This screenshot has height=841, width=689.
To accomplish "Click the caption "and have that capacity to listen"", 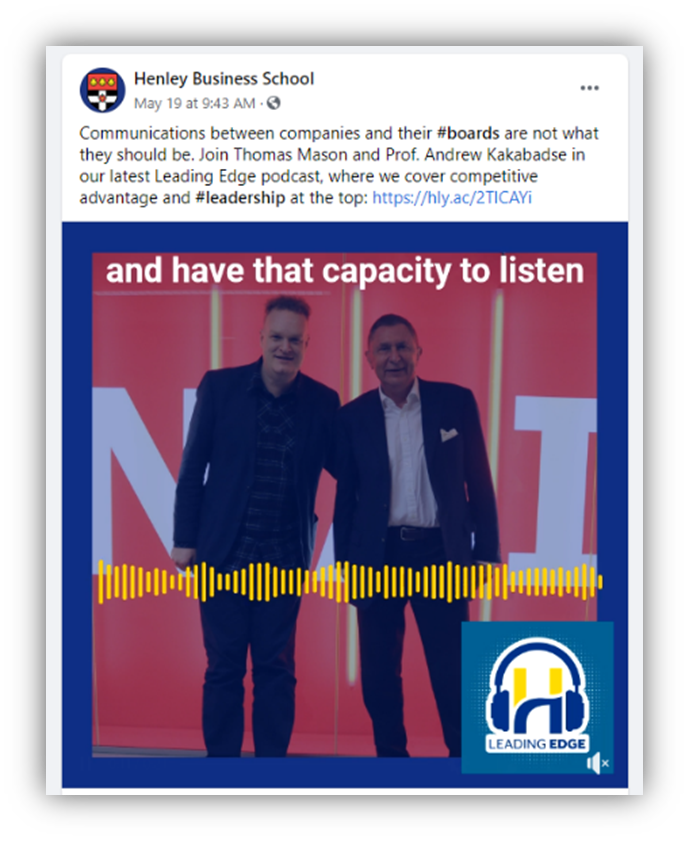I will [x=344, y=271].
